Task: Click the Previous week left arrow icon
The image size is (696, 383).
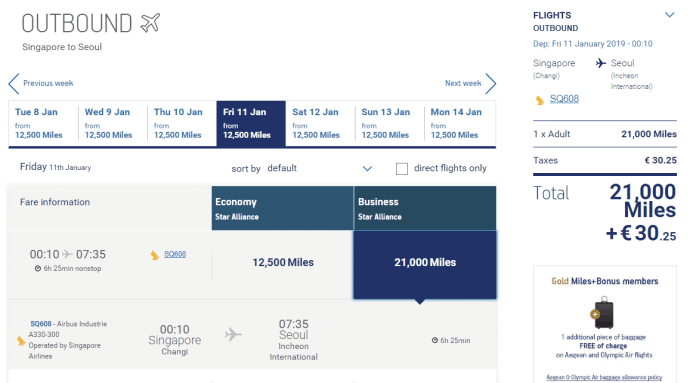Action: pyautogui.click(x=14, y=83)
